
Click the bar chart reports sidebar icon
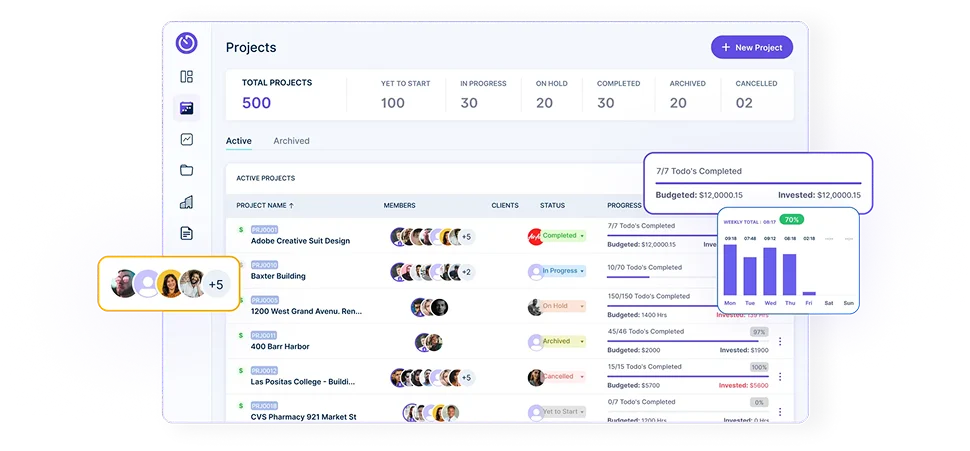186,202
